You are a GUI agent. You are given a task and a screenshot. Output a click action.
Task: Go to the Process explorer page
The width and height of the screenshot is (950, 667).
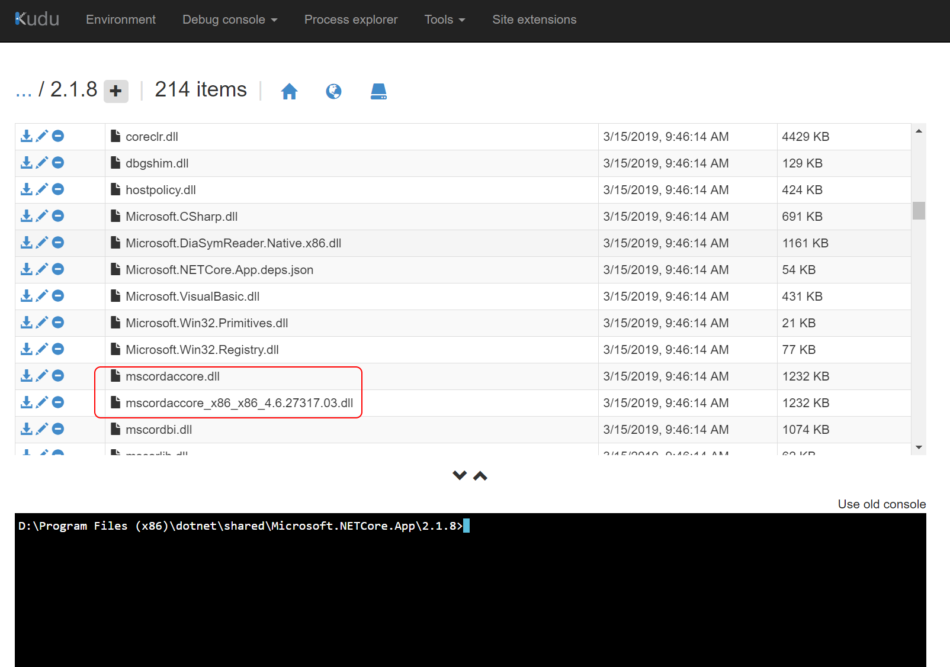point(351,19)
